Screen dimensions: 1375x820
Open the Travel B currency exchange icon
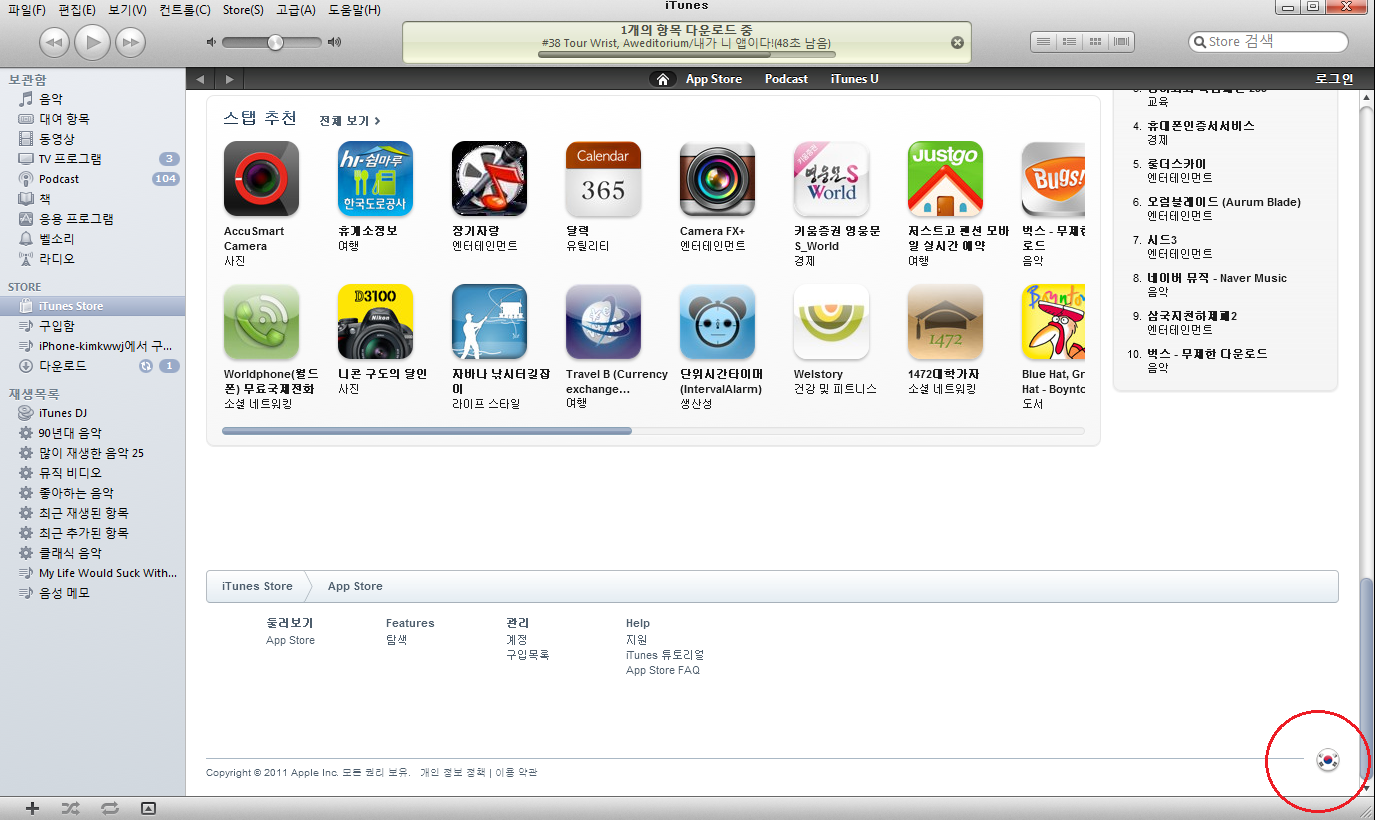click(603, 322)
